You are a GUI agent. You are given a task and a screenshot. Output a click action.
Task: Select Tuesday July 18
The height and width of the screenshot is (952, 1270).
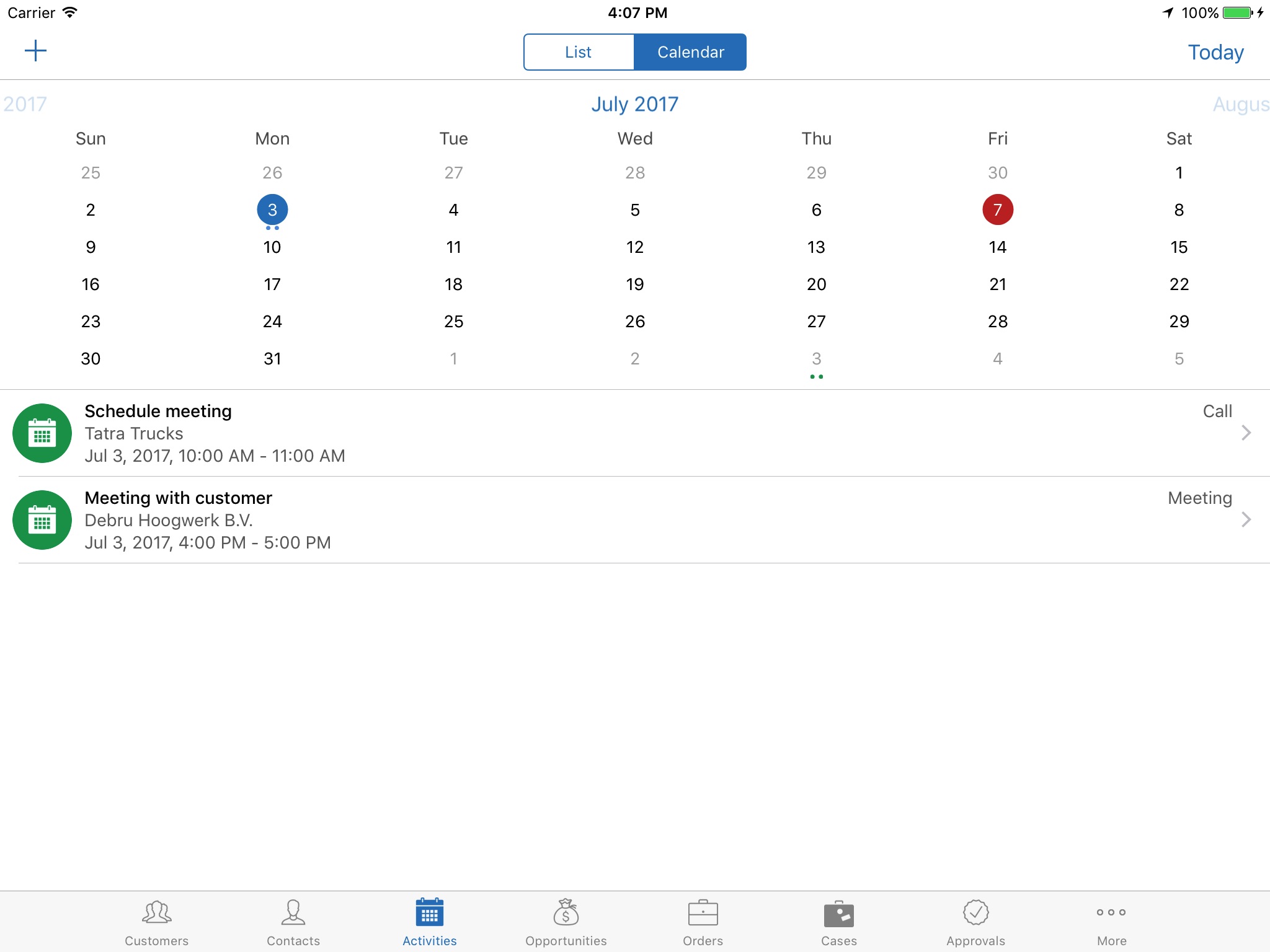454,284
